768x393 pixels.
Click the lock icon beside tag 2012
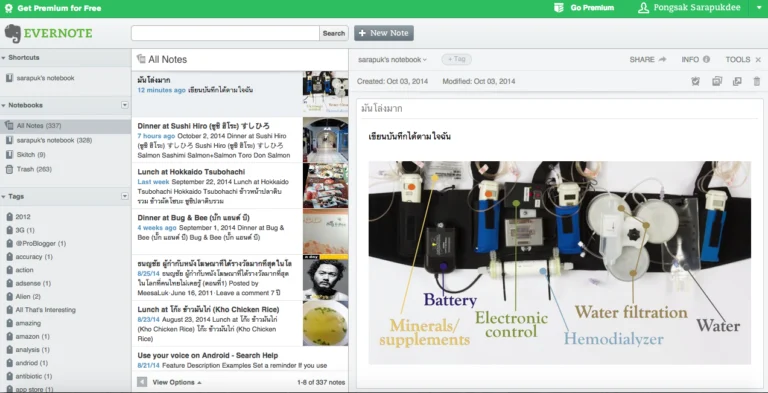9,217
